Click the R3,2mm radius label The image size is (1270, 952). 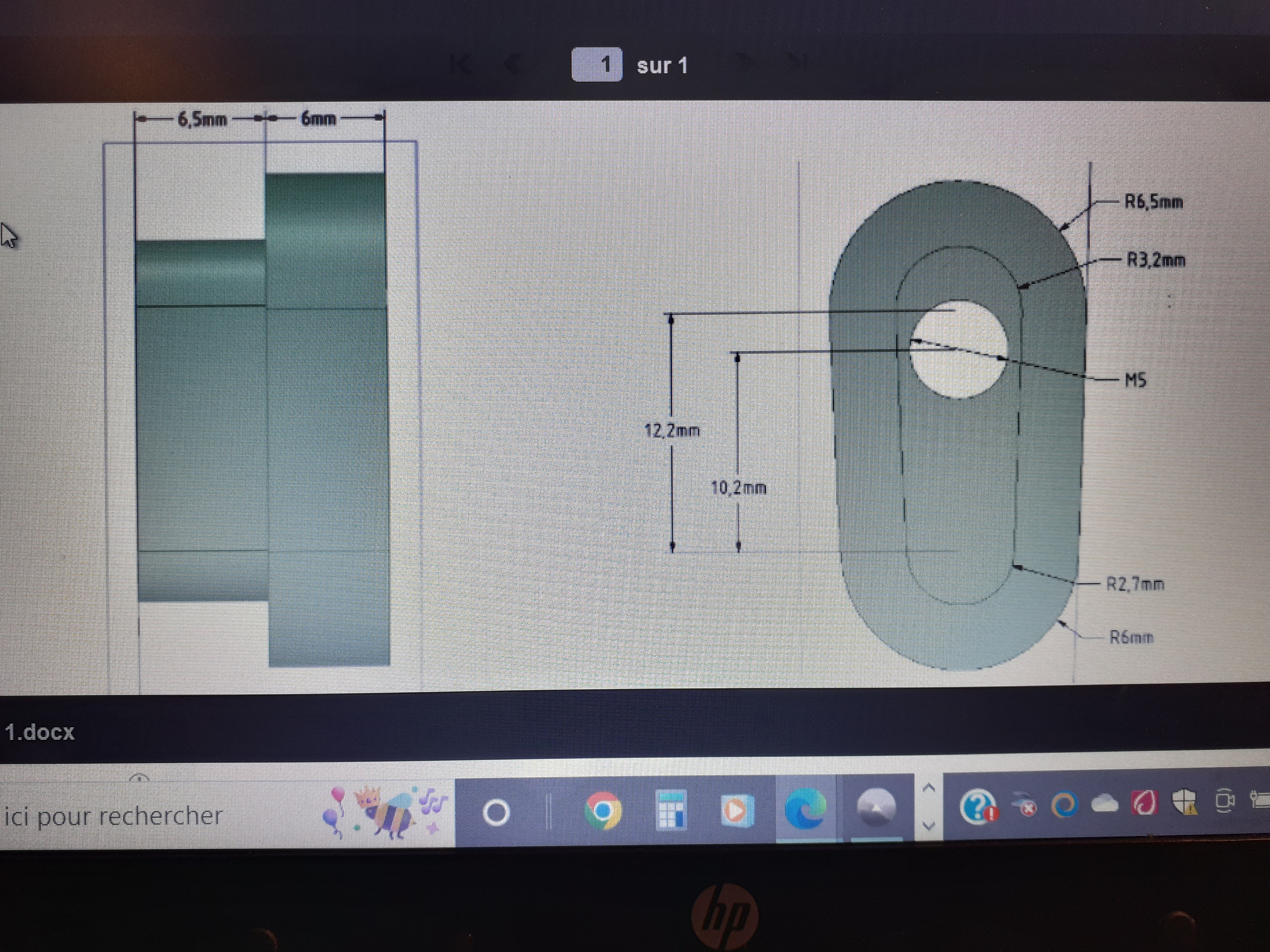(1156, 260)
